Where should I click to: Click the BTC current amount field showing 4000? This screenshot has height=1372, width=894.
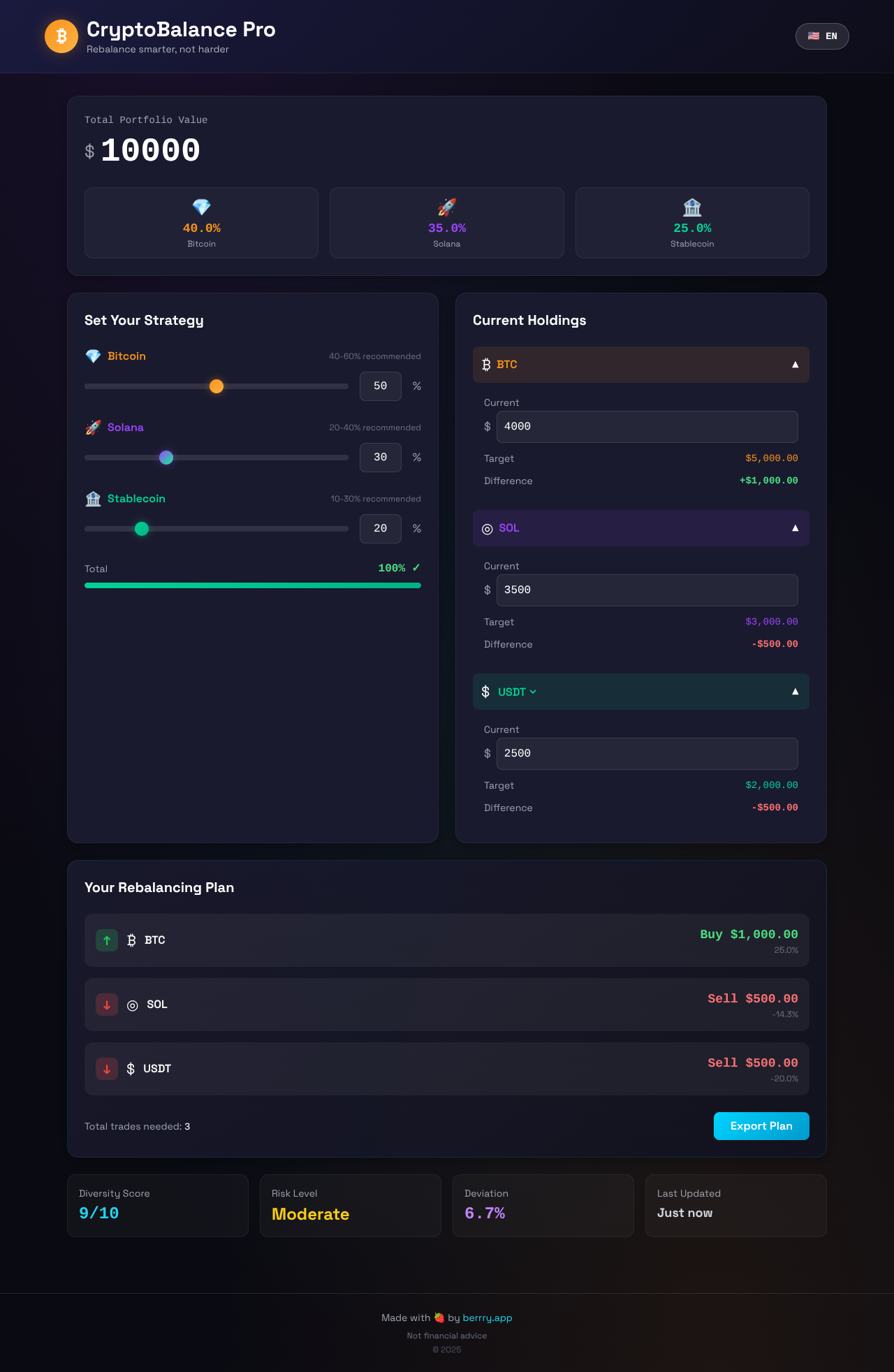[x=647, y=427]
